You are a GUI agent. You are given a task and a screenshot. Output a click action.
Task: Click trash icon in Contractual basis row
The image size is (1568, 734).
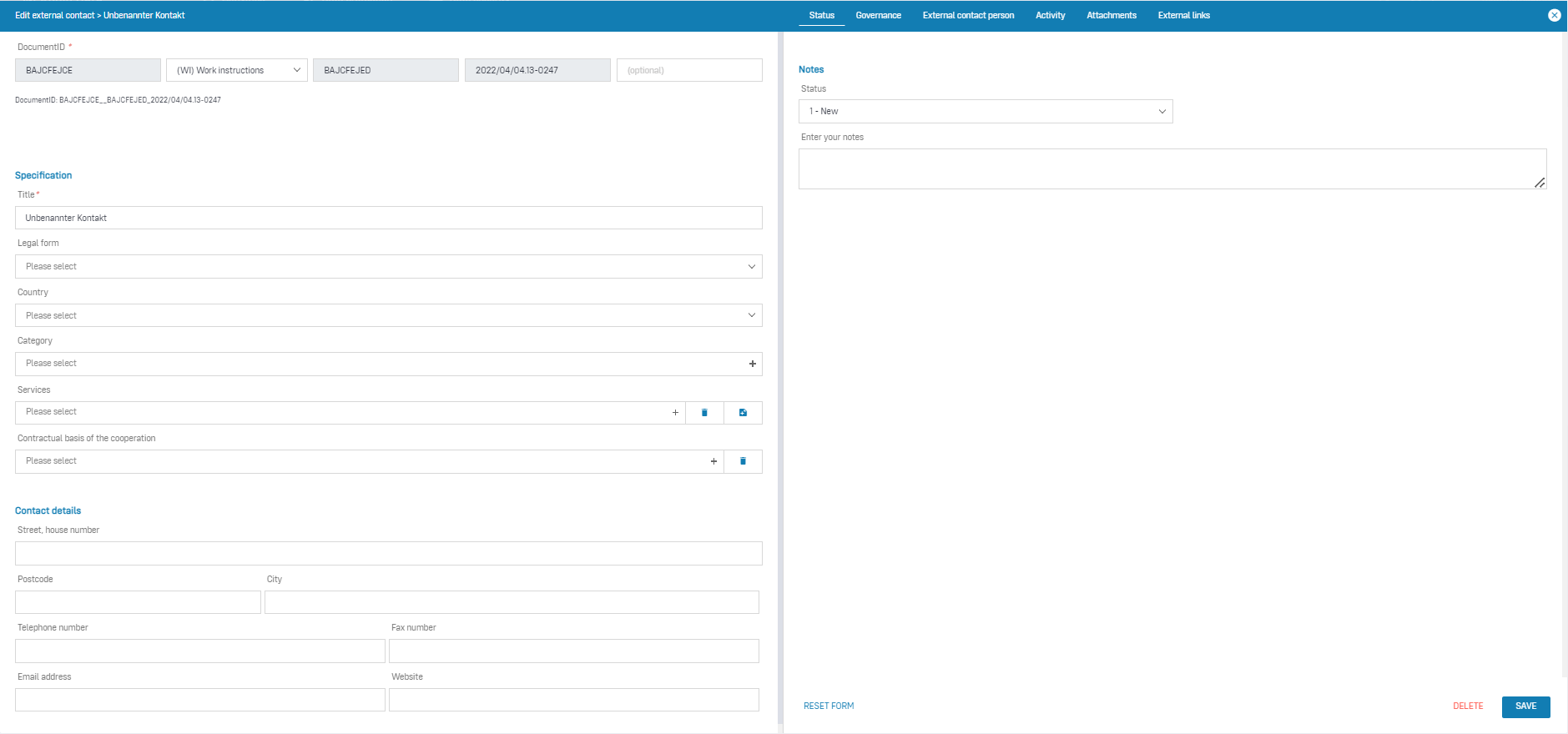coord(743,461)
